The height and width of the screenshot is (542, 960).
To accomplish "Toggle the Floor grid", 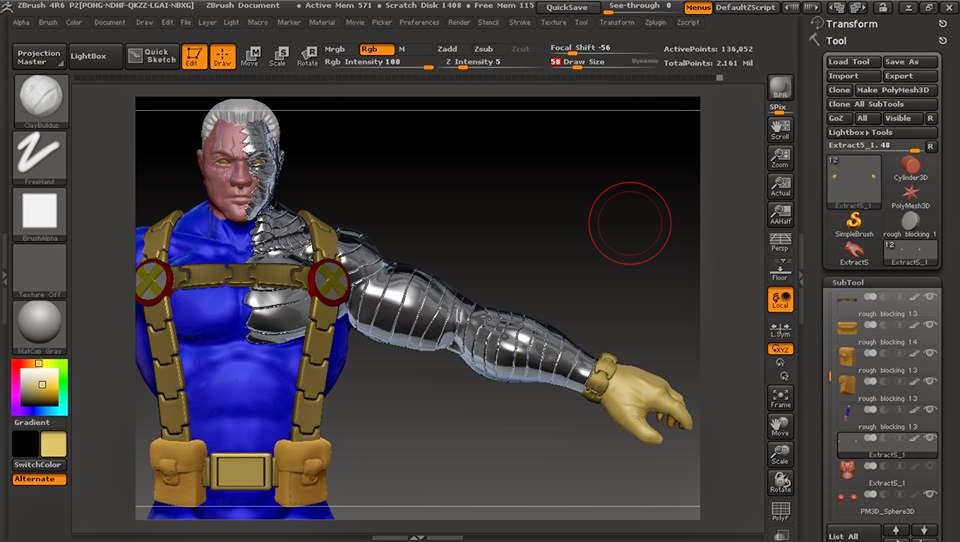I will click(780, 271).
